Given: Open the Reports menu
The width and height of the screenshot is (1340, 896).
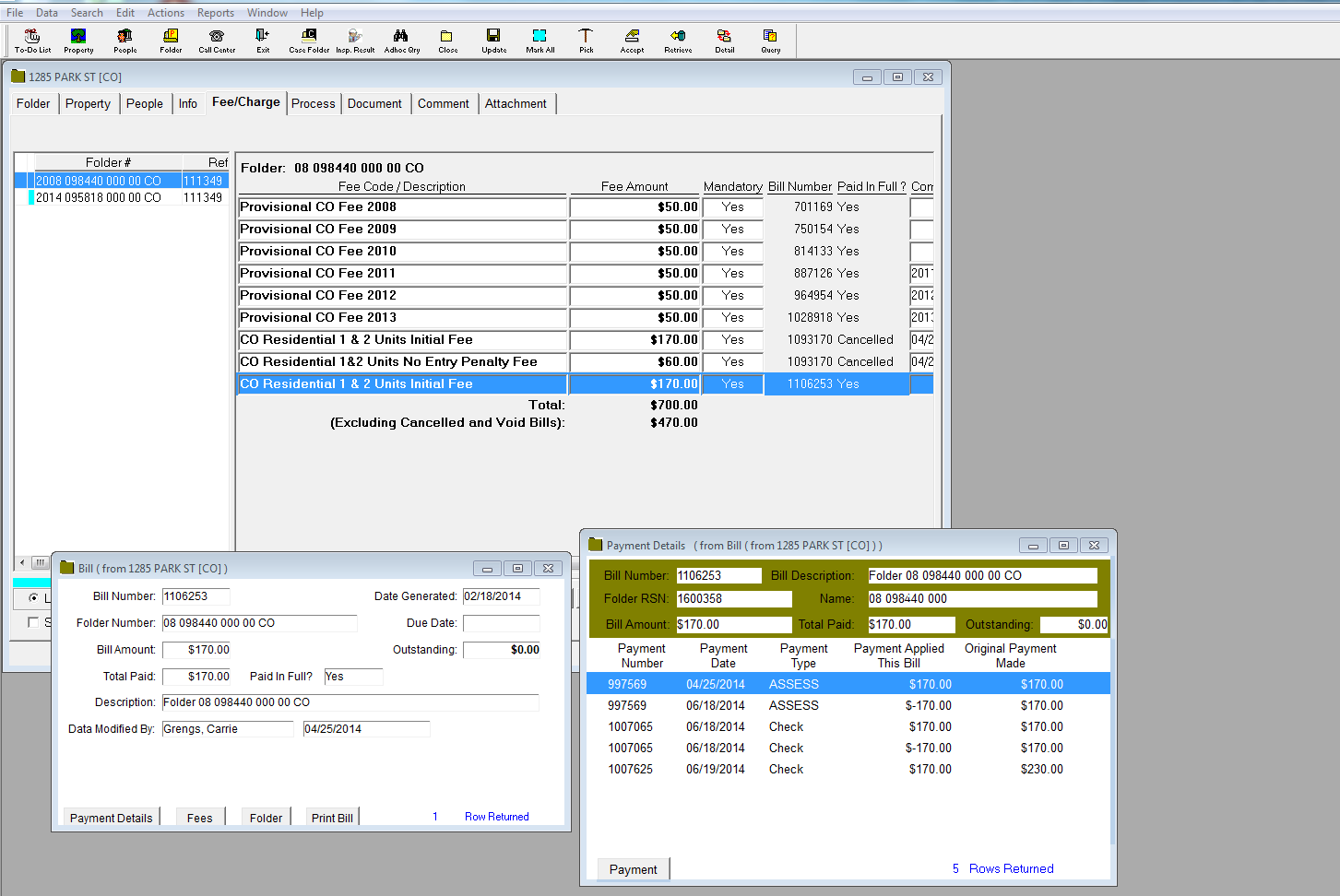Looking at the screenshot, I should [x=215, y=13].
